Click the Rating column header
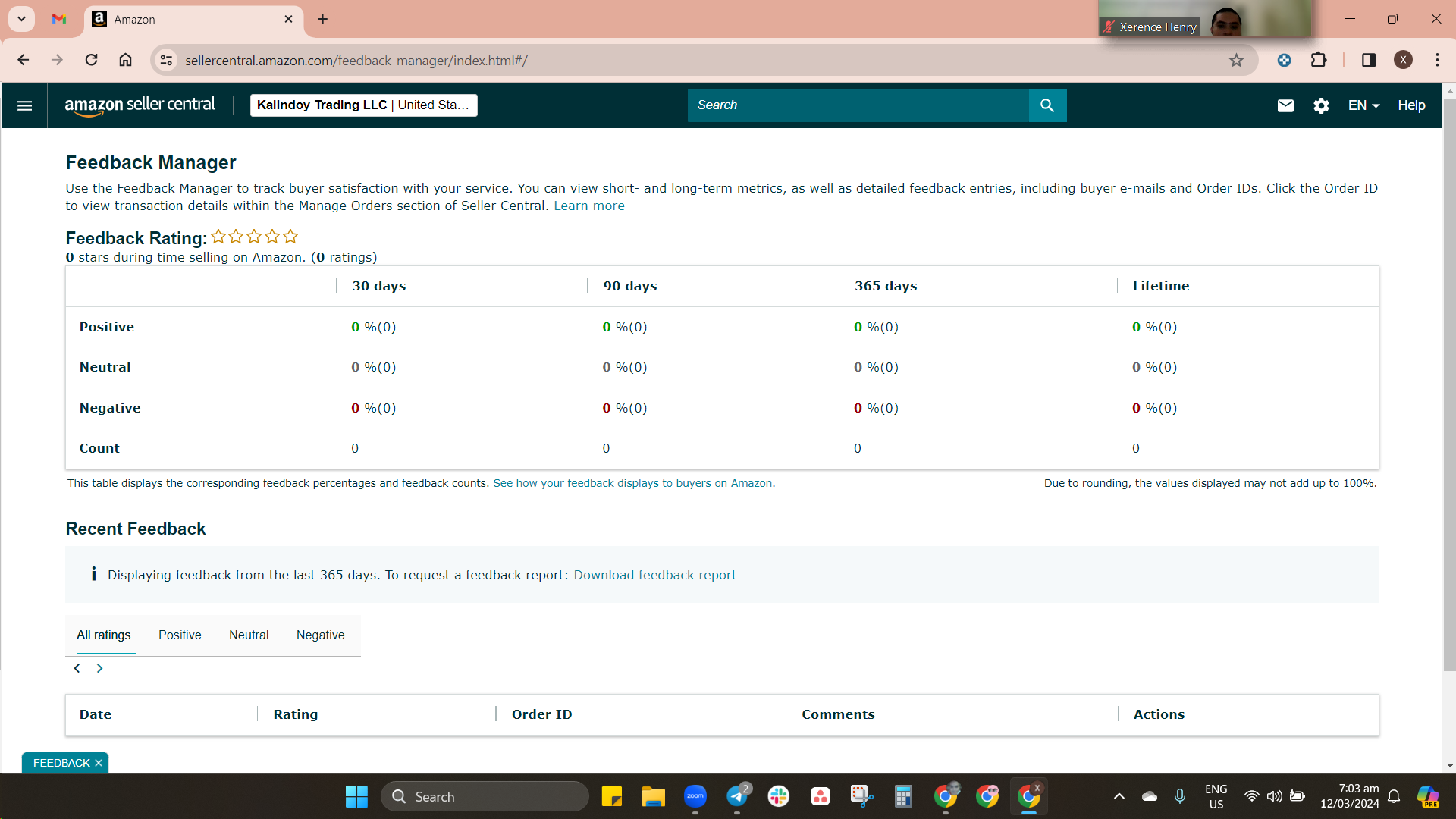1456x819 pixels. 296,714
